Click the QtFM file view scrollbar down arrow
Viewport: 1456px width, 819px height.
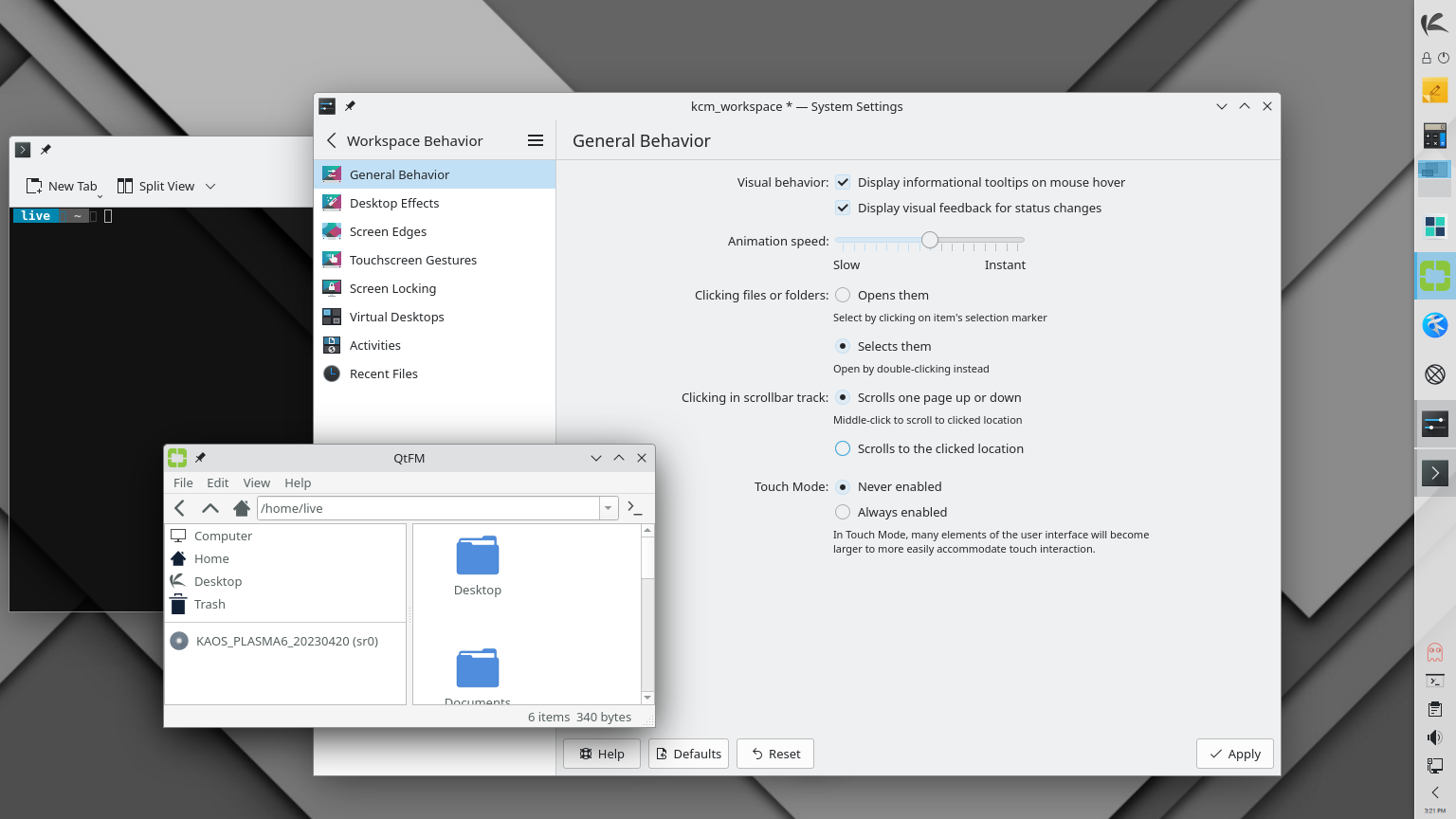(647, 698)
